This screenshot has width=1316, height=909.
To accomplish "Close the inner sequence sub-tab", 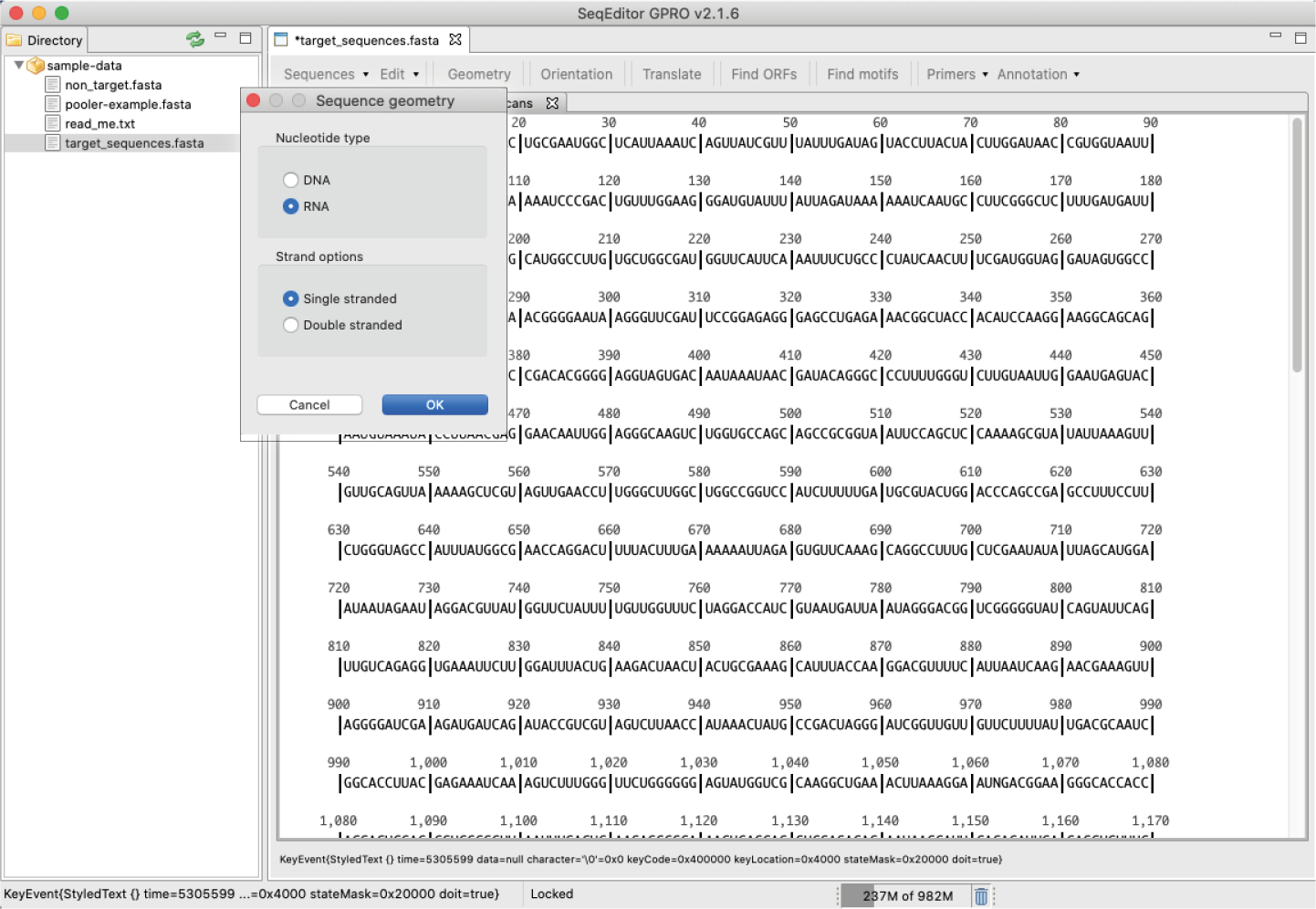I will click(x=552, y=103).
